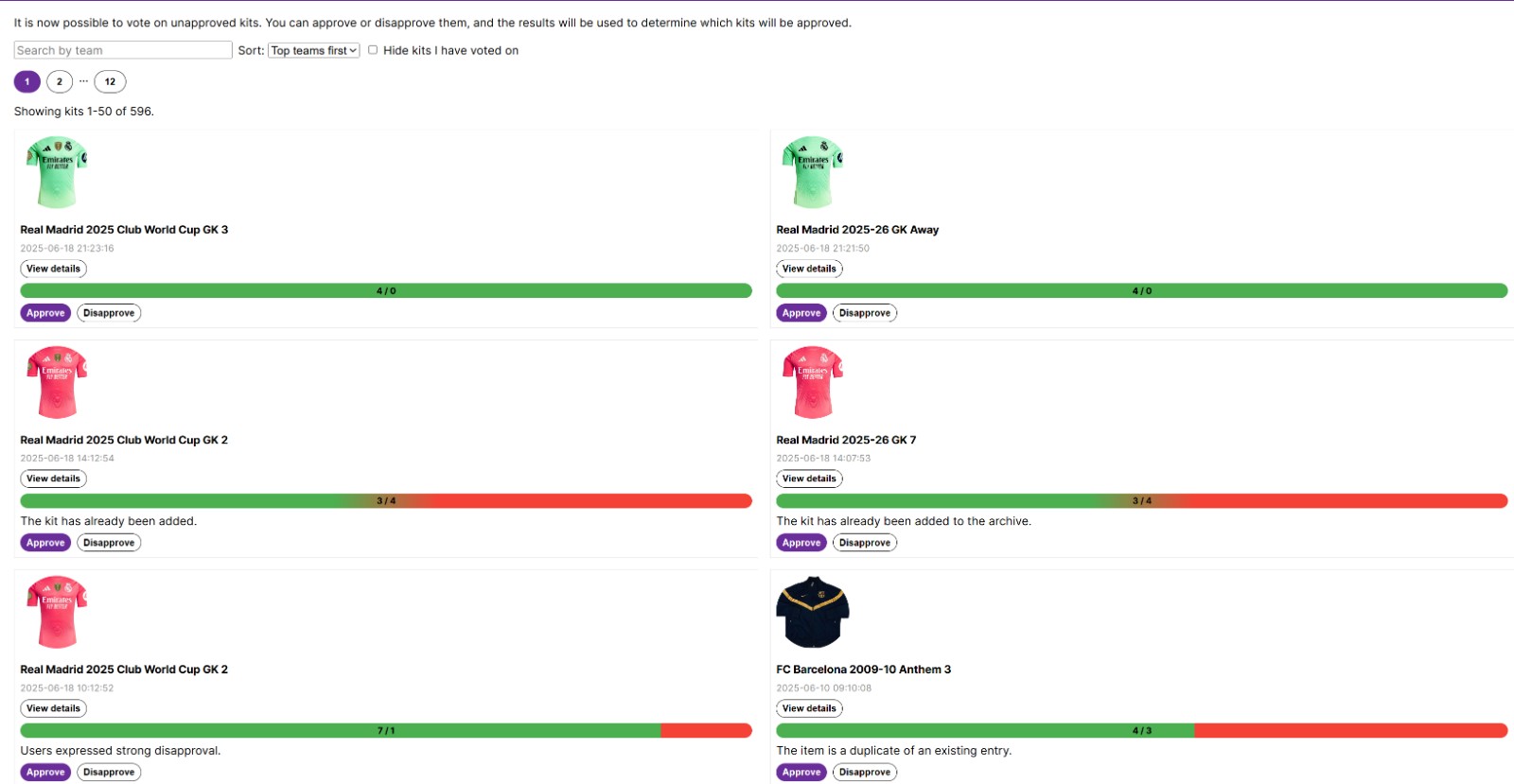View details for Real Madrid Club World Cup GK 3
This screenshot has height=784, width=1514.
coord(53,269)
